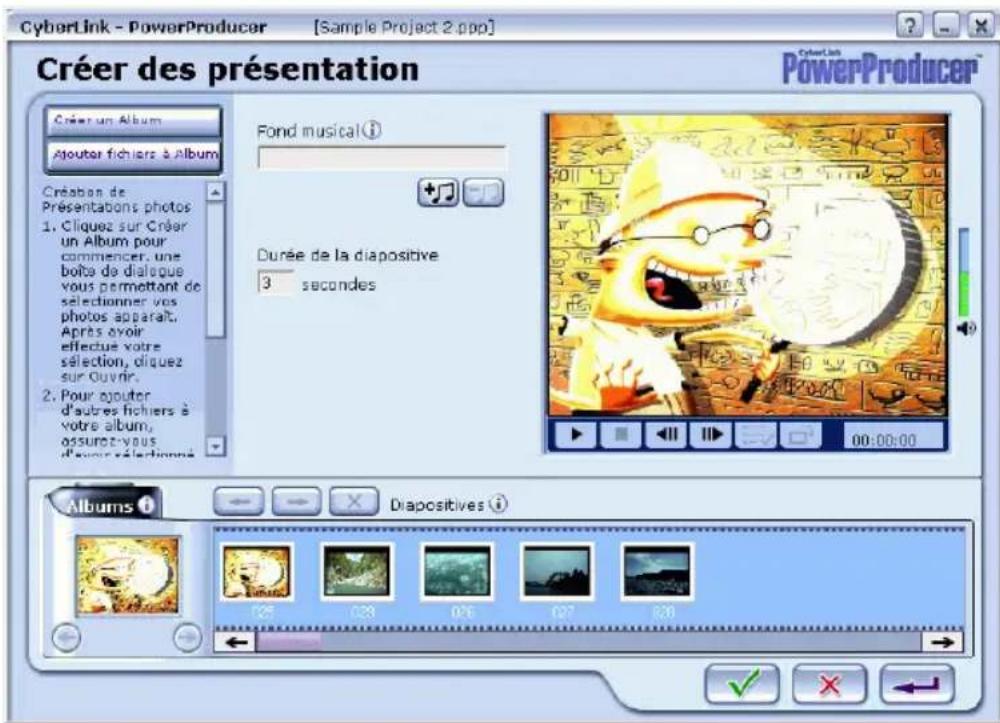1000x723 pixels.
Task: Step to previous frame in preview
Action: (x=667, y=435)
